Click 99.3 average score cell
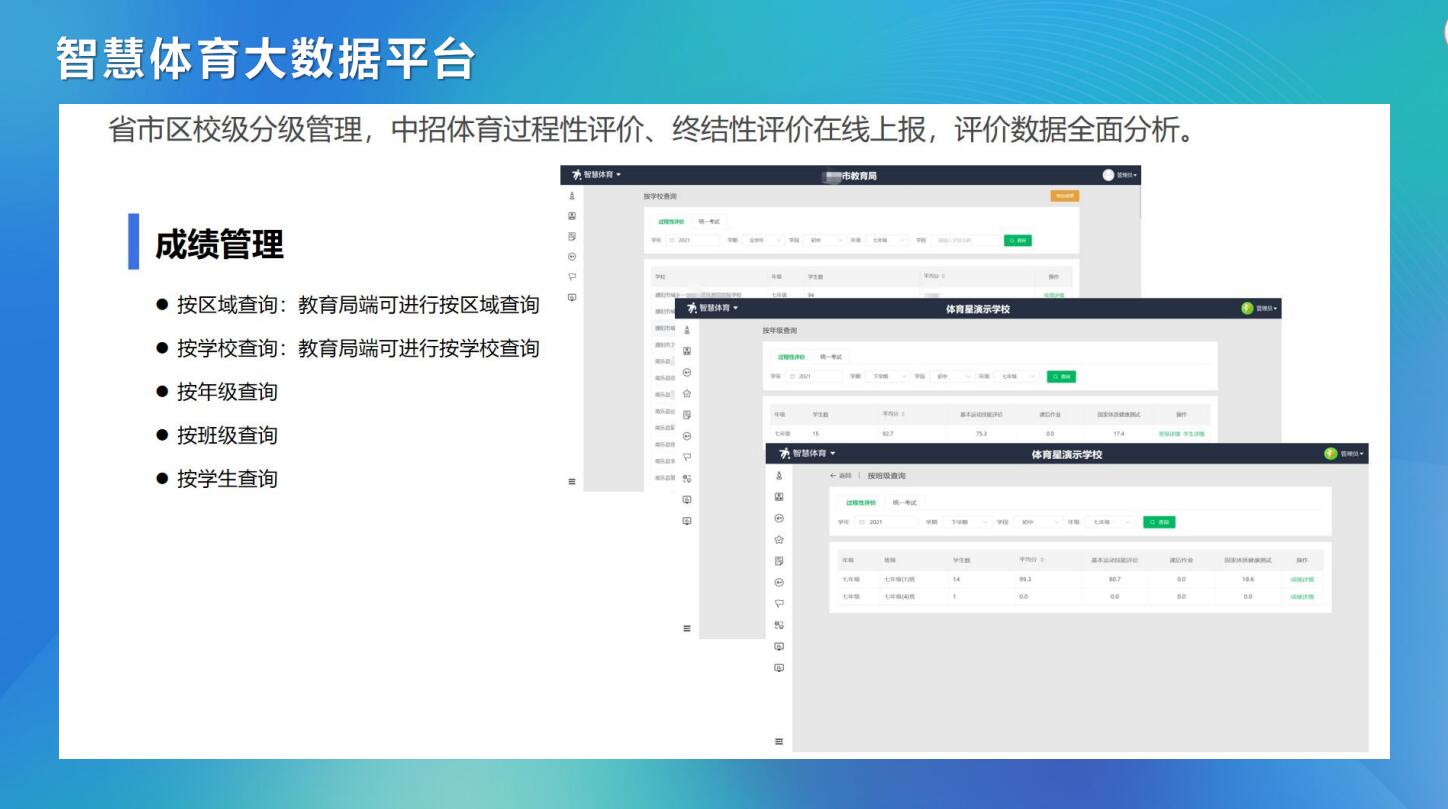 (1025, 579)
